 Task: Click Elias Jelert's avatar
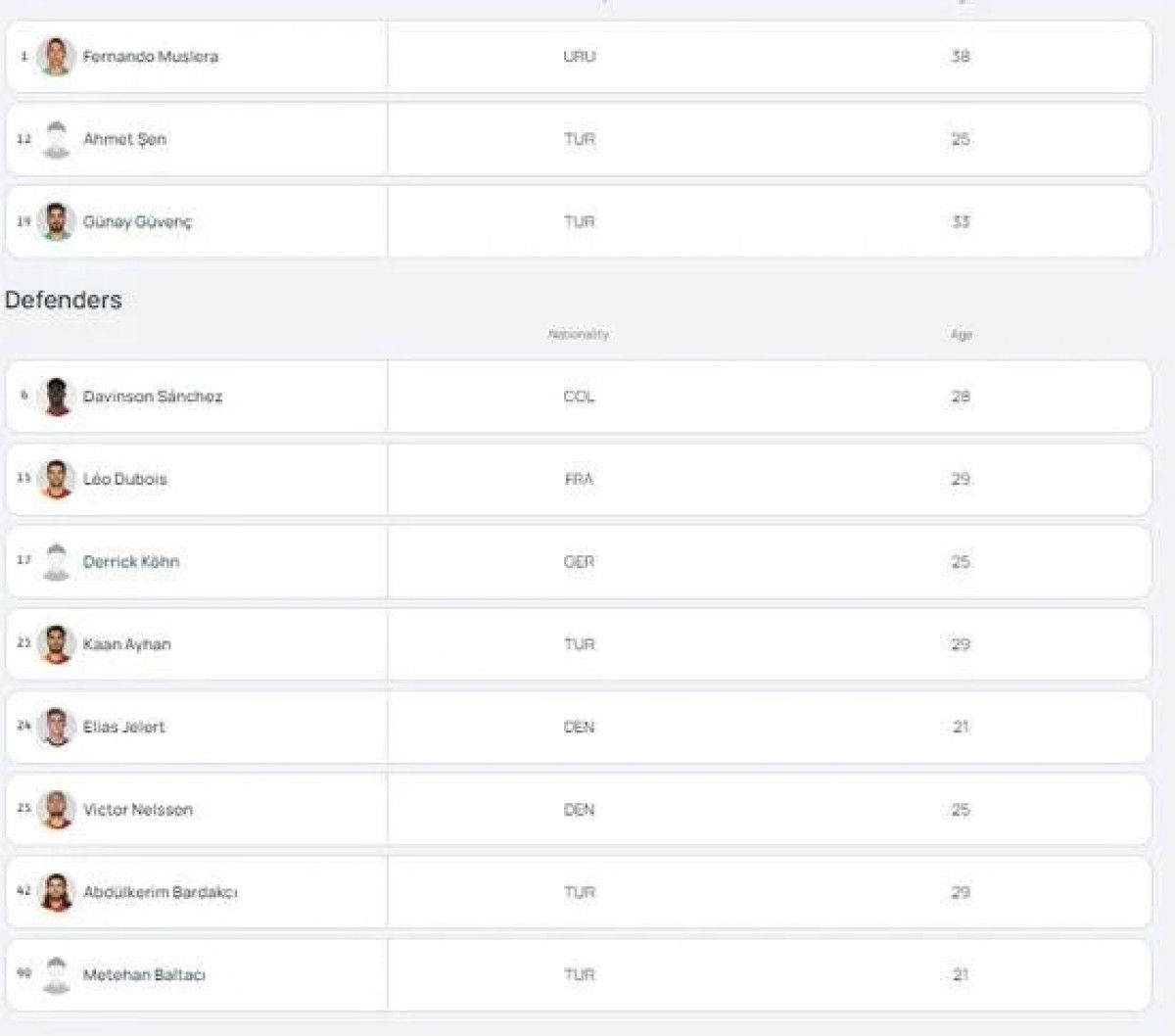coord(56,727)
